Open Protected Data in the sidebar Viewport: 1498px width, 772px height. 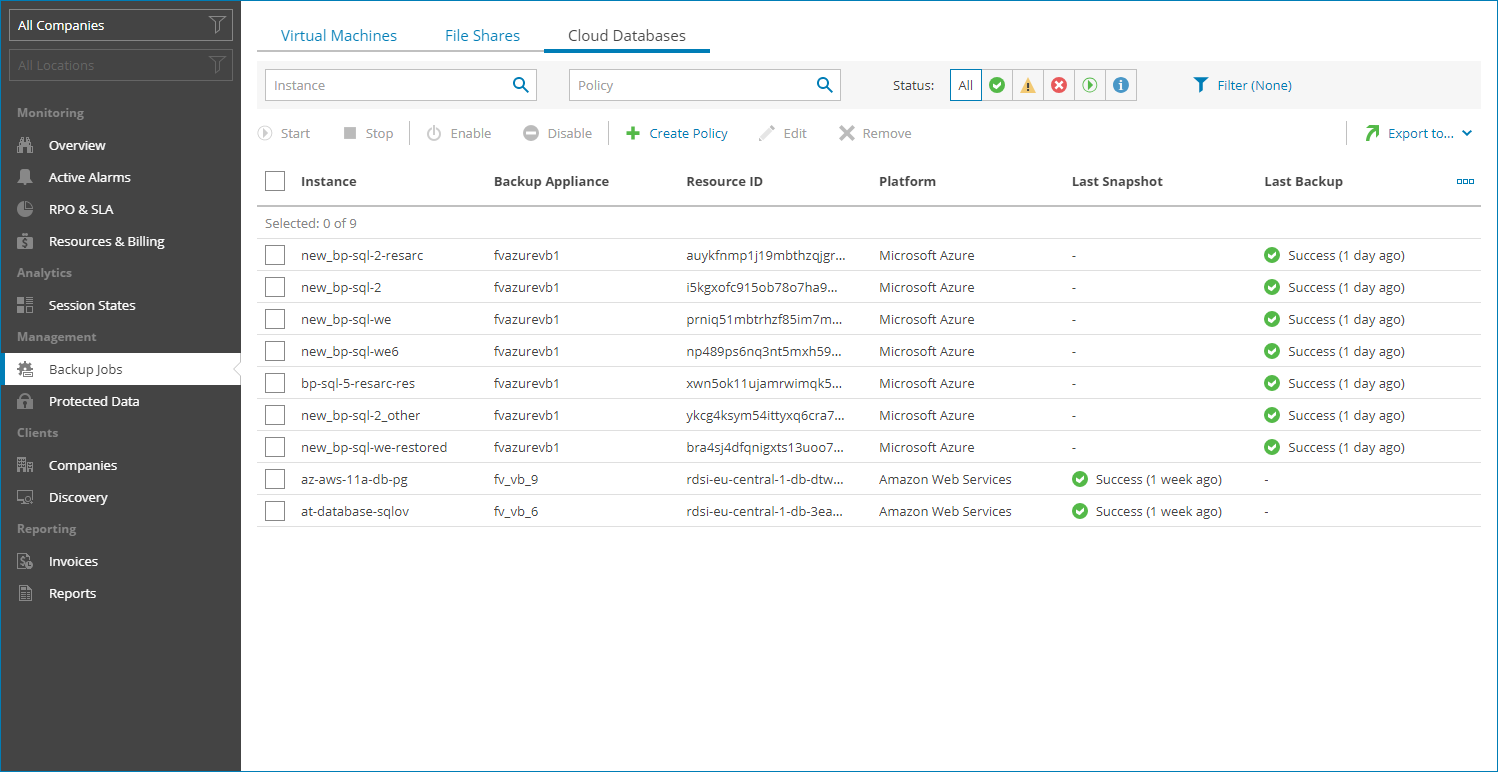(x=94, y=401)
